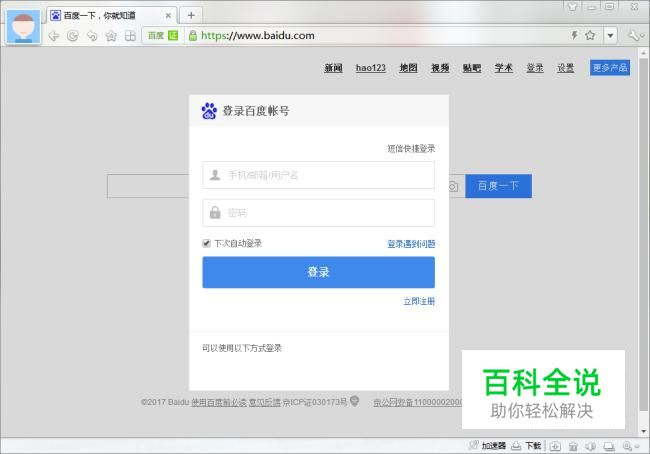The image size is (650, 454).
Task: Open the 下载 downloads status bar item
Action: click(x=526, y=446)
